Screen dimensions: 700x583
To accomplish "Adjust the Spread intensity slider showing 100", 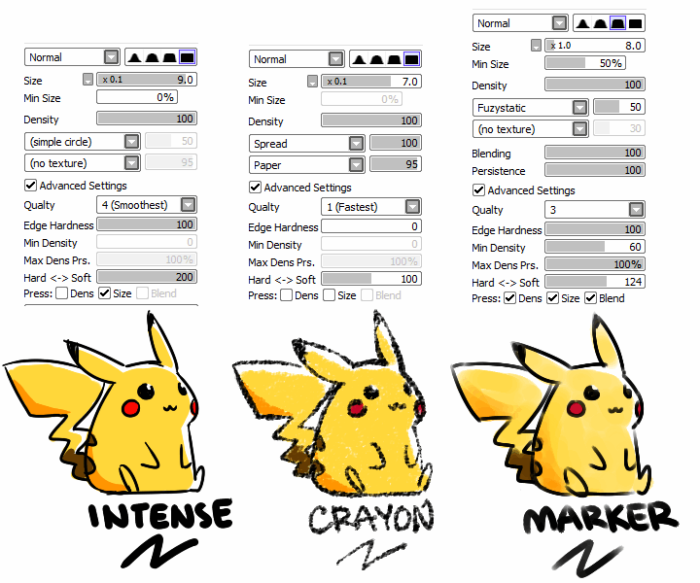I will (396, 142).
